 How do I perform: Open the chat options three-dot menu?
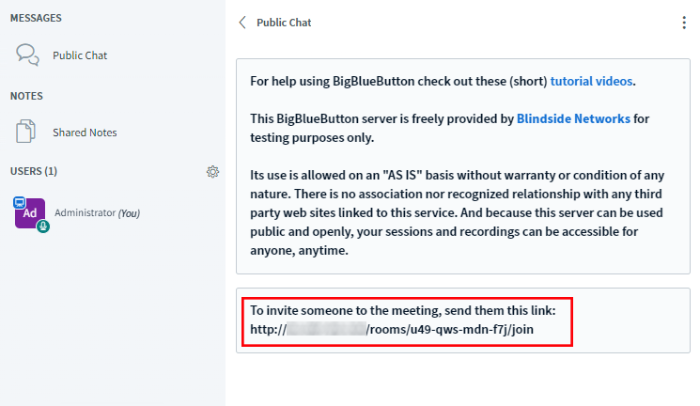683,22
